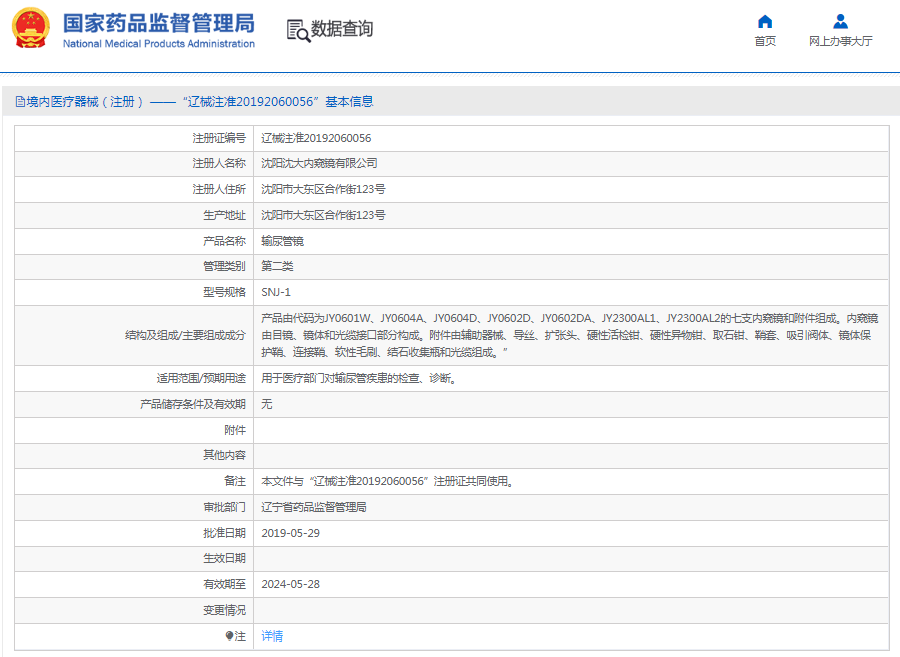Select the 注册人住所 address value
The width and height of the screenshot is (900, 657).
323,189
